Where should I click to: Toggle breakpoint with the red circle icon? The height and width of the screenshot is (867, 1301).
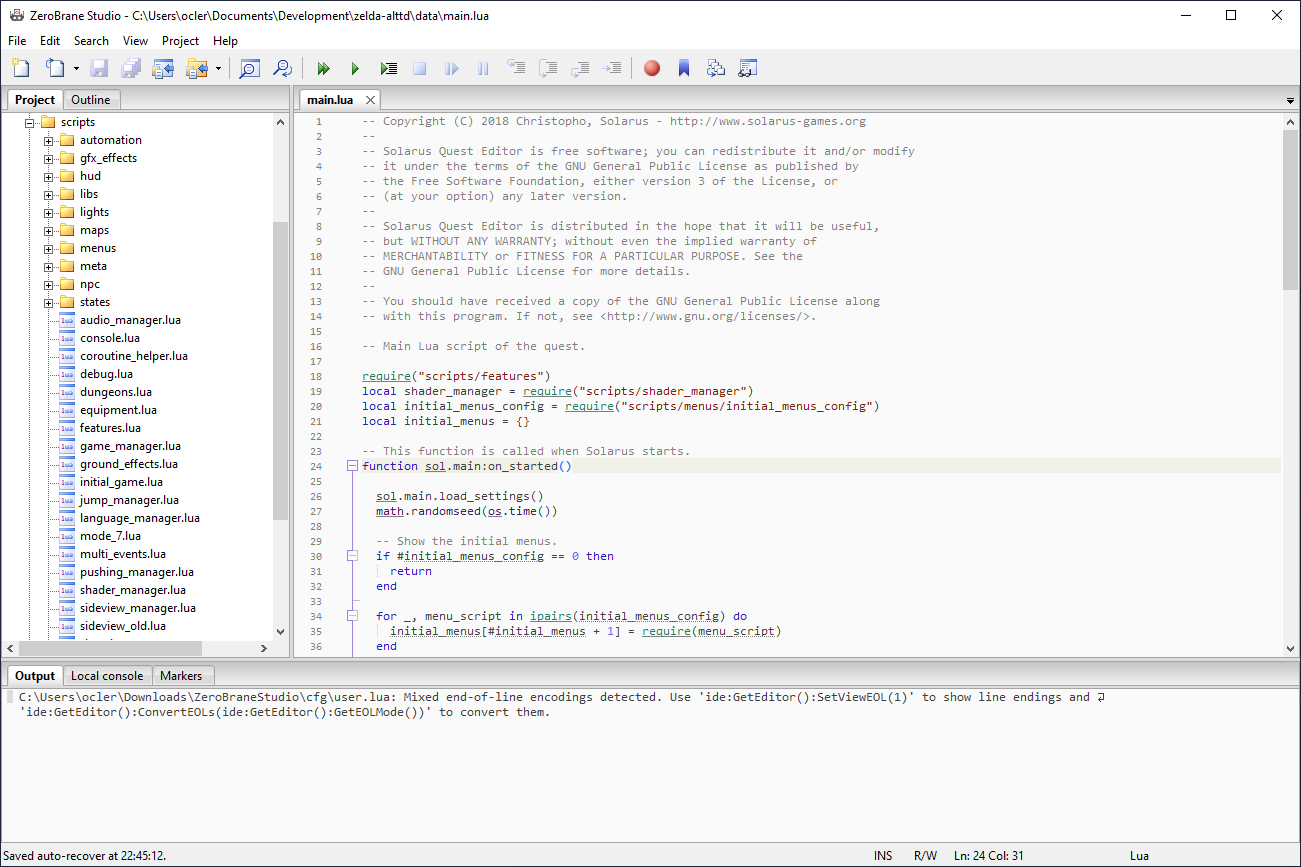652,68
